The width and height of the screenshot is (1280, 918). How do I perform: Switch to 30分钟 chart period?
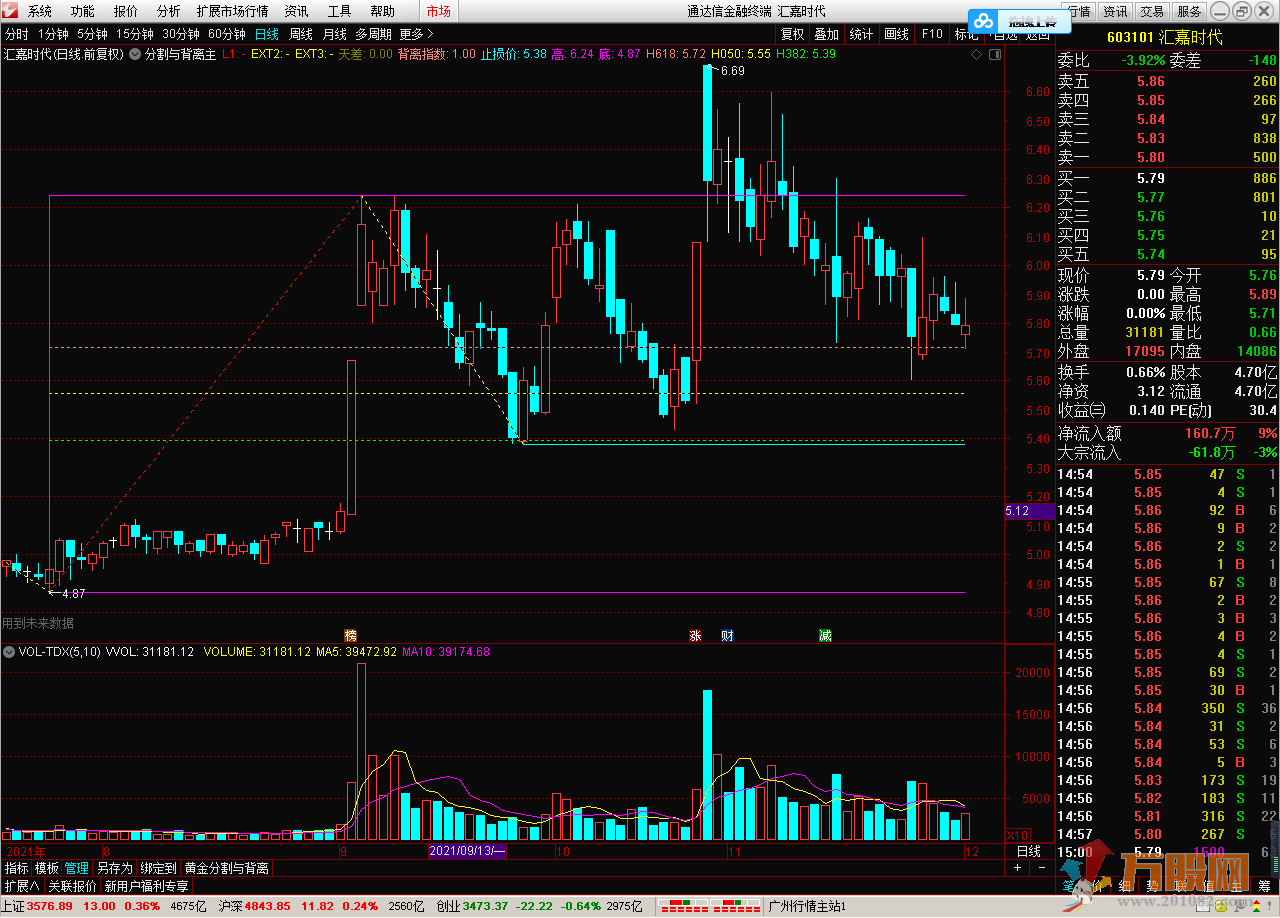(x=181, y=34)
